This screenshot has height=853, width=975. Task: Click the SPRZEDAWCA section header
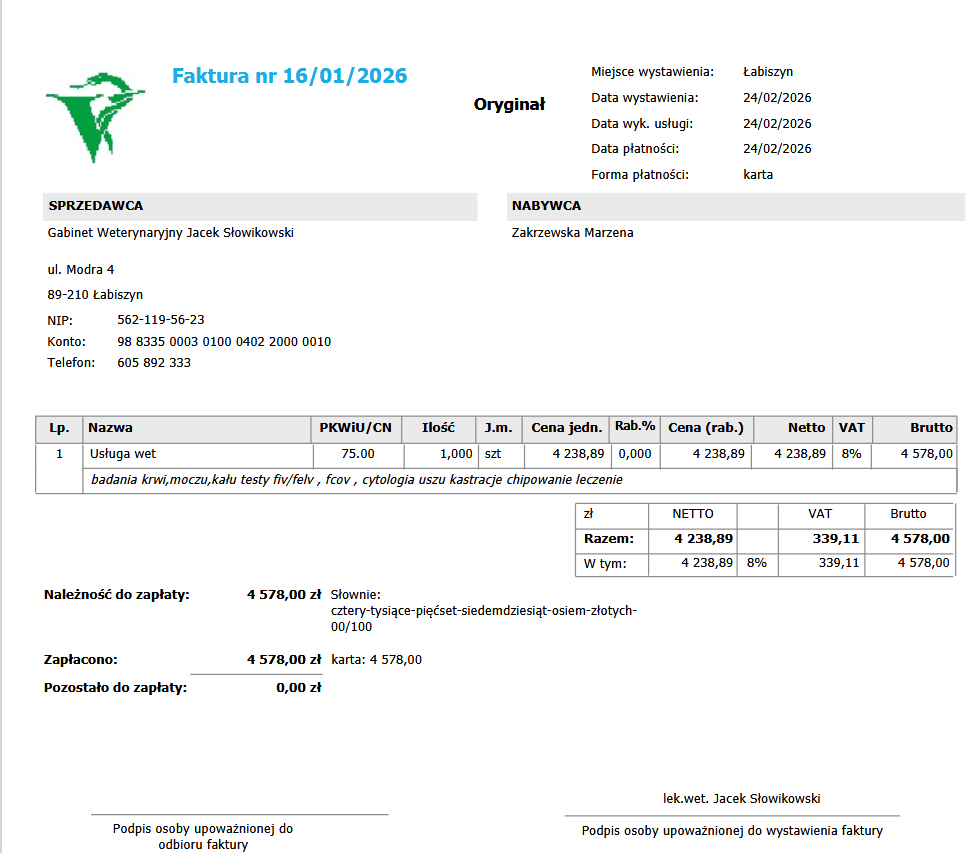click(x=260, y=206)
